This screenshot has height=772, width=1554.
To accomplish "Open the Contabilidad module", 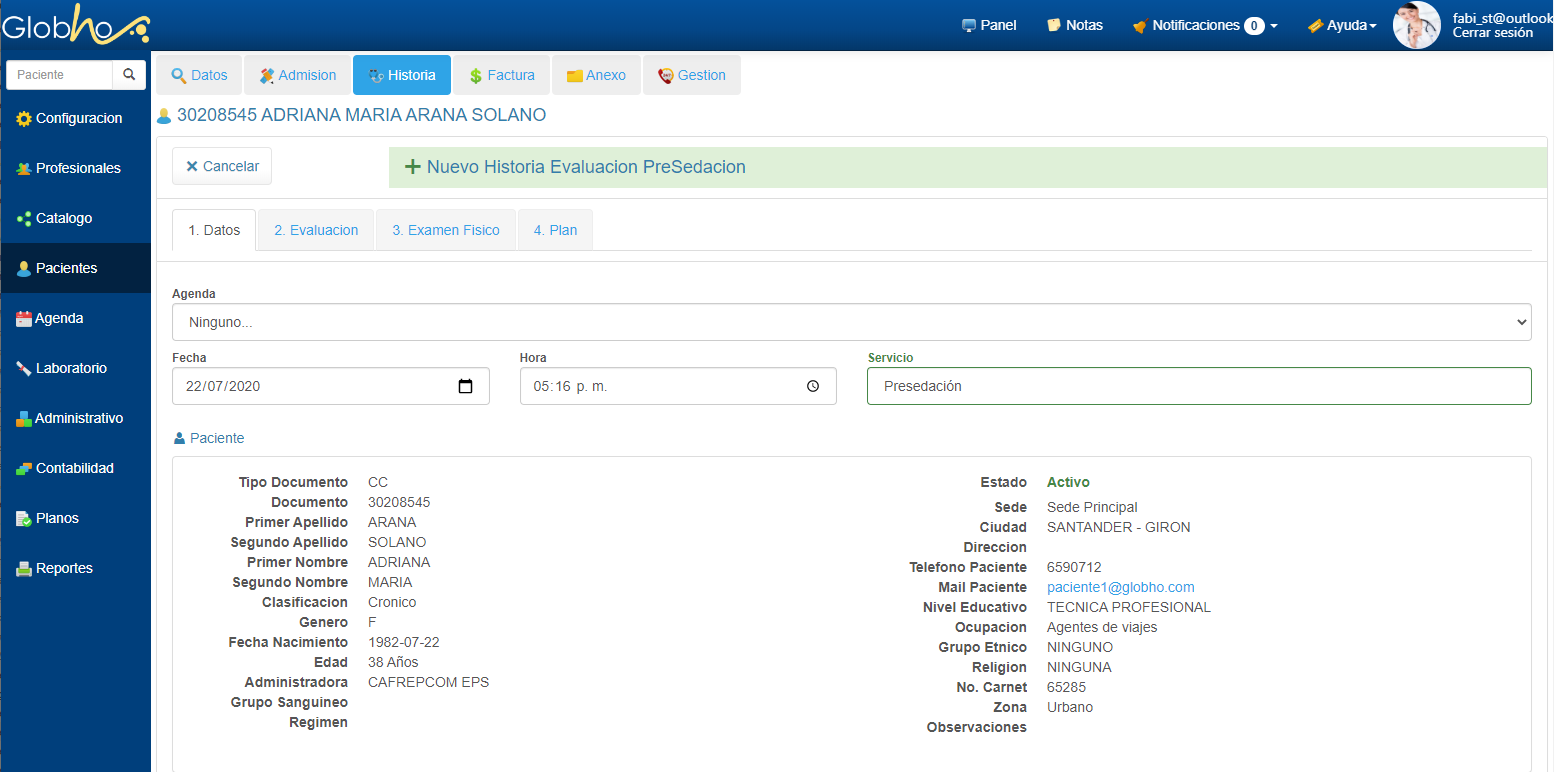I will pyautogui.click(x=74, y=469).
